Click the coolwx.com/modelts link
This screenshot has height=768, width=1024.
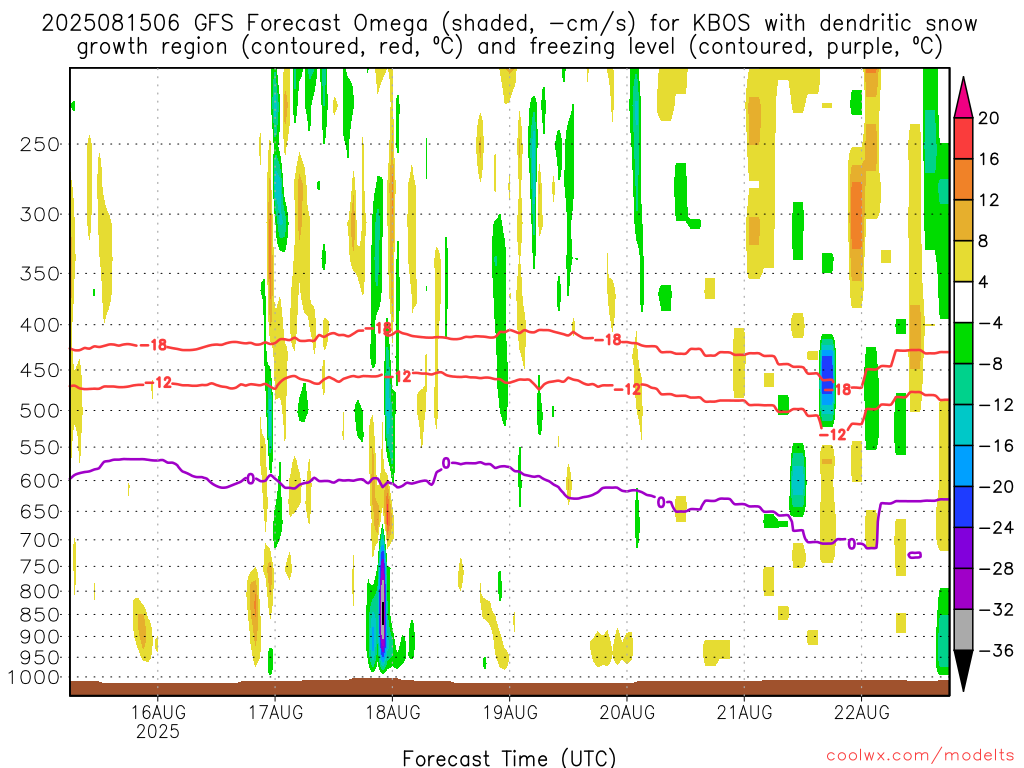(x=920, y=756)
